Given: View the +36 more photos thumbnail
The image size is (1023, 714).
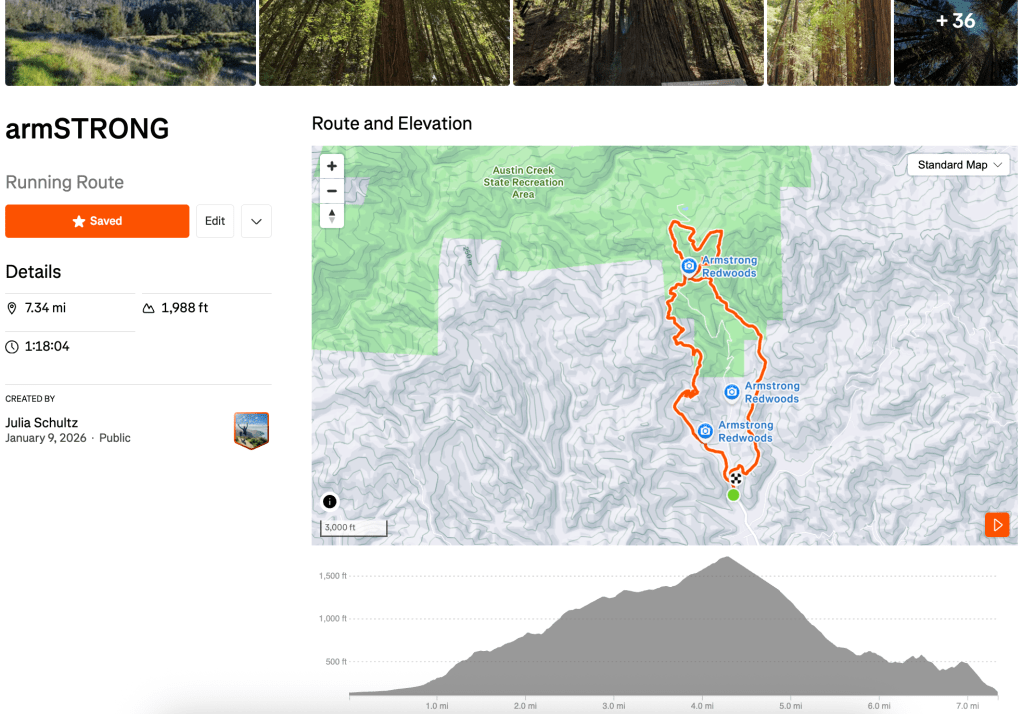Looking at the screenshot, I should coord(956,42).
